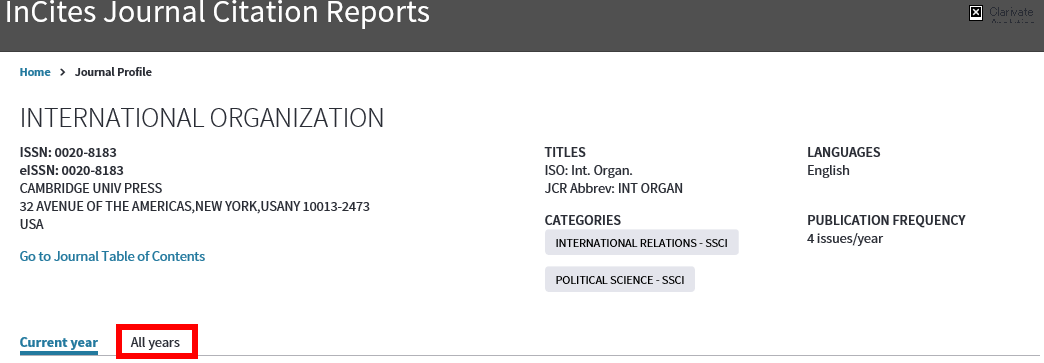1044x363 pixels.
Task: Click the Clarivate Analytics logo text
Action: click(x=1011, y=15)
